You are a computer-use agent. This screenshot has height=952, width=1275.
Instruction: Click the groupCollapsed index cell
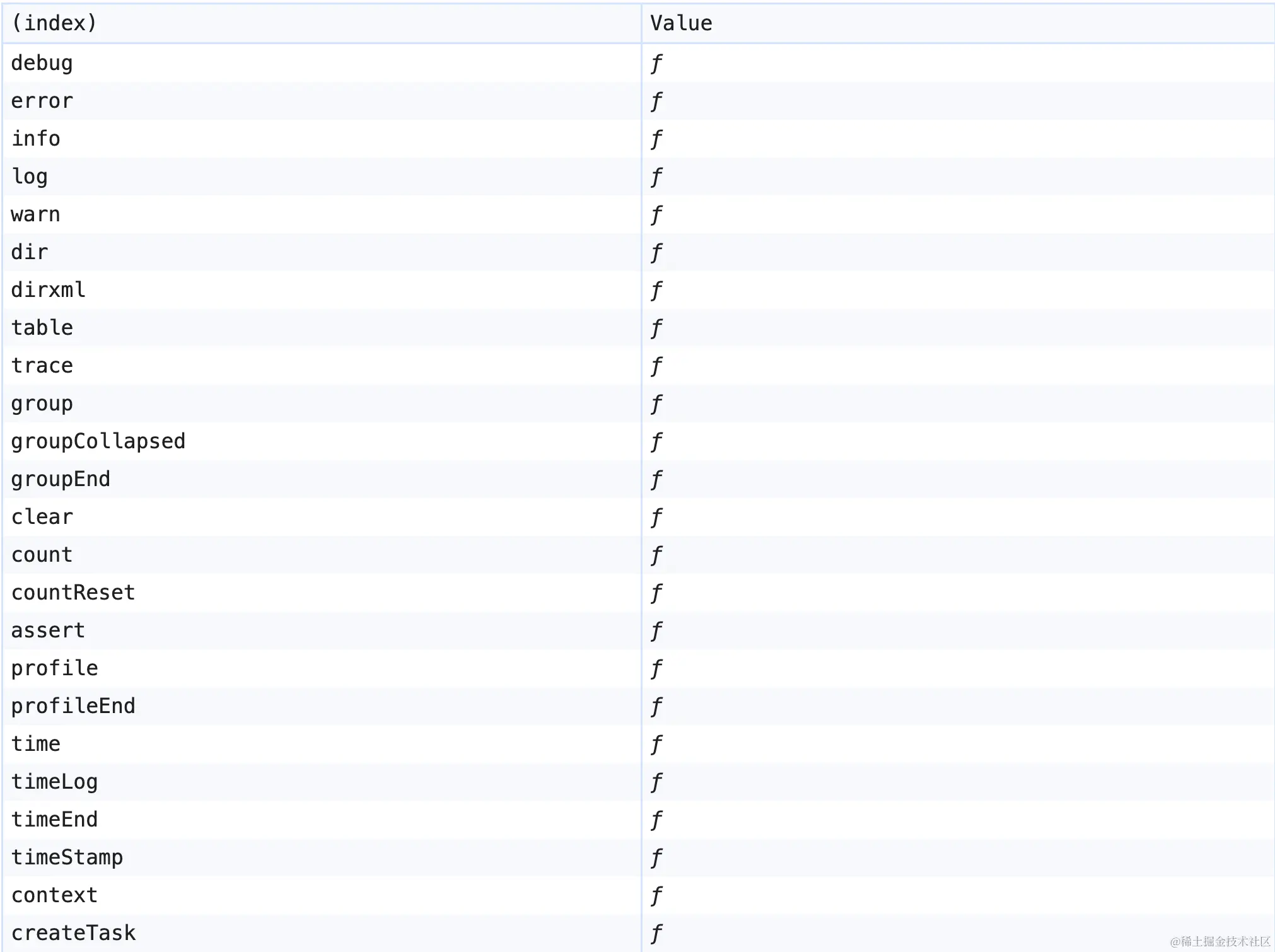(98, 441)
